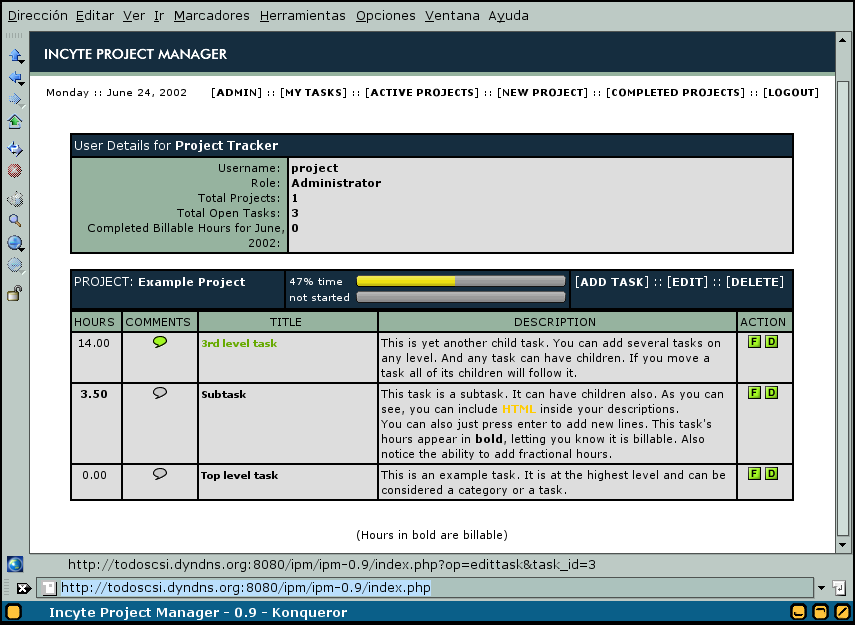Reload the page with the refresh icon
The image size is (855, 625).
coord(15,148)
